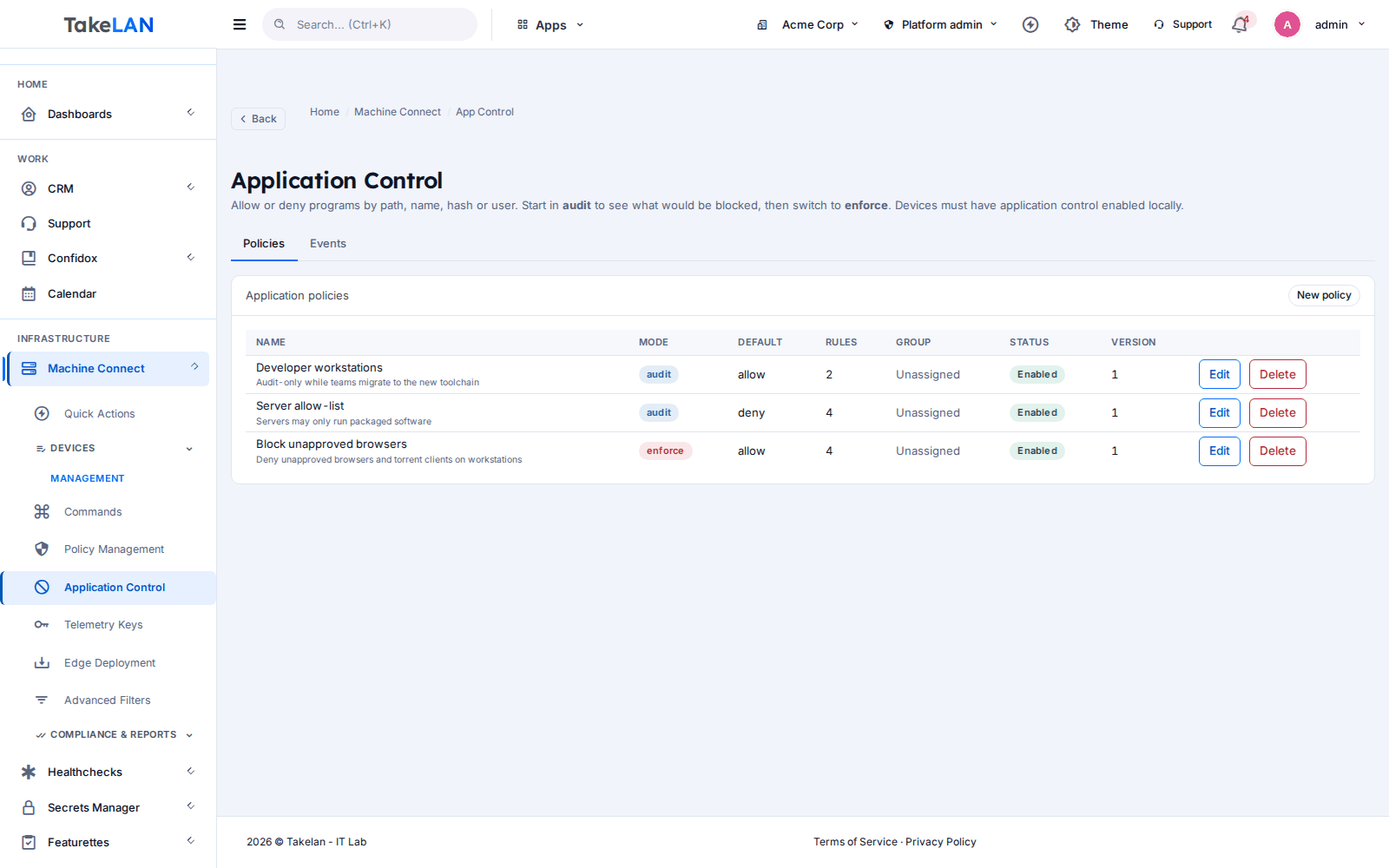Open Edge Deployment in sidebar
Screen dimensions: 1389x868
(109, 662)
